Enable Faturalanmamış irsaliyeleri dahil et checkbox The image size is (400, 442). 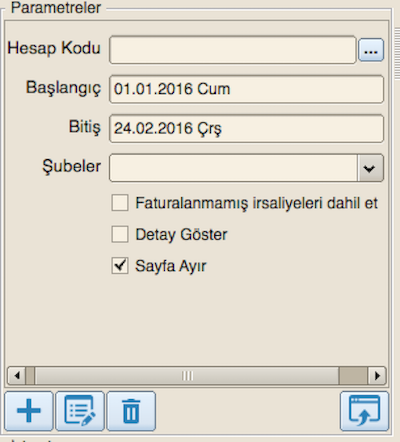tap(120, 203)
